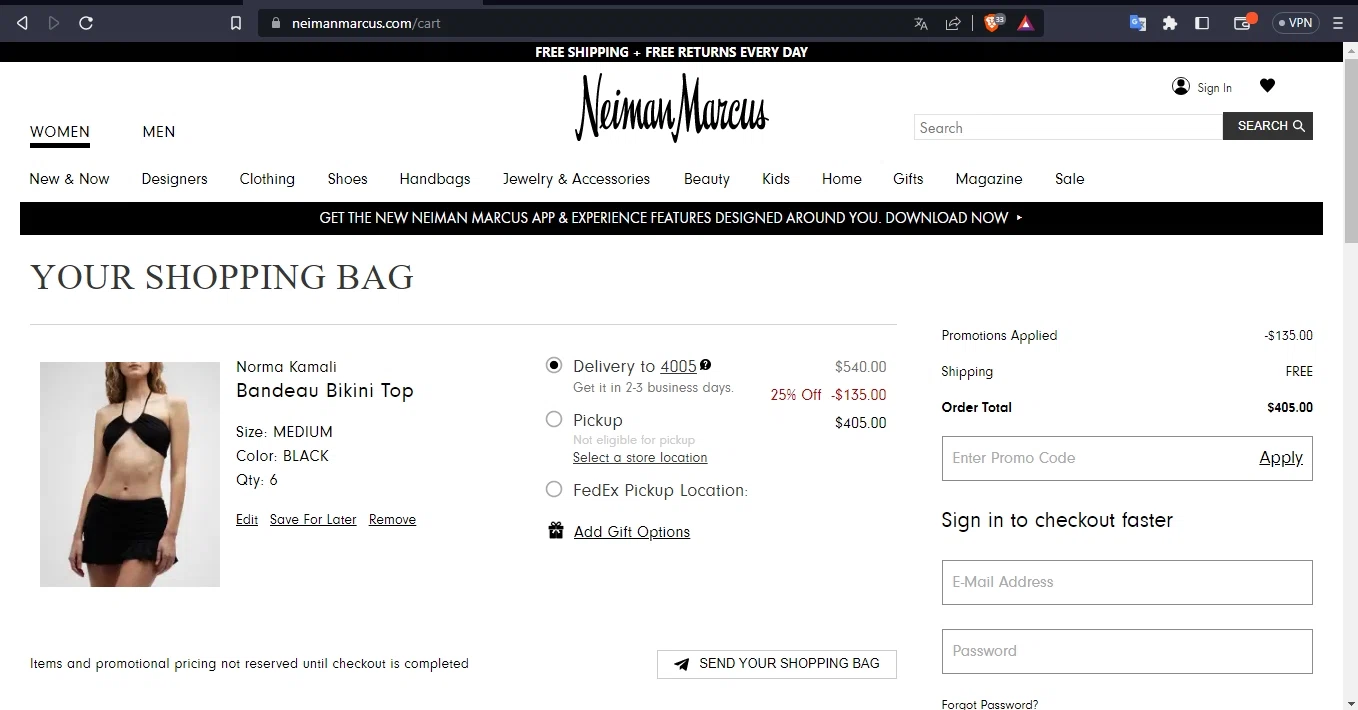Click the browser back arrow

tap(22, 23)
